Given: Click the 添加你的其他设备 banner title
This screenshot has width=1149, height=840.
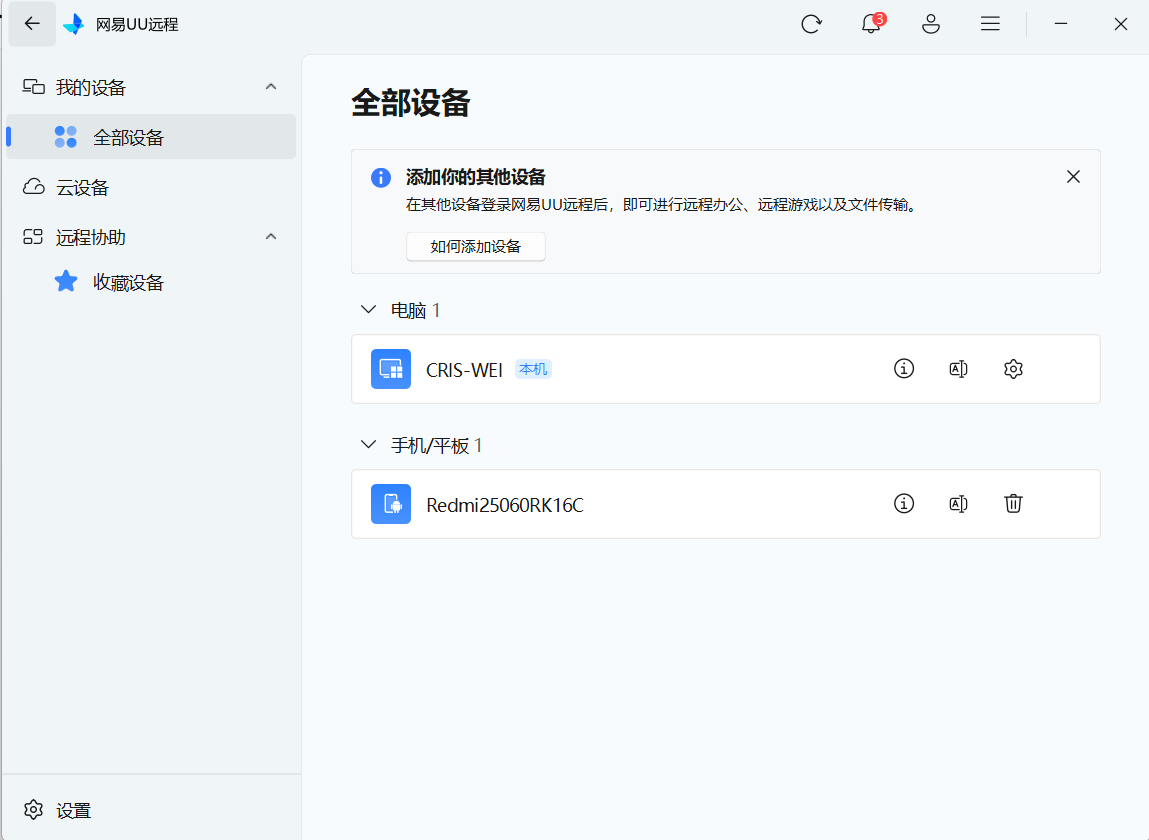Looking at the screenshot, I should tap(476, 177).
